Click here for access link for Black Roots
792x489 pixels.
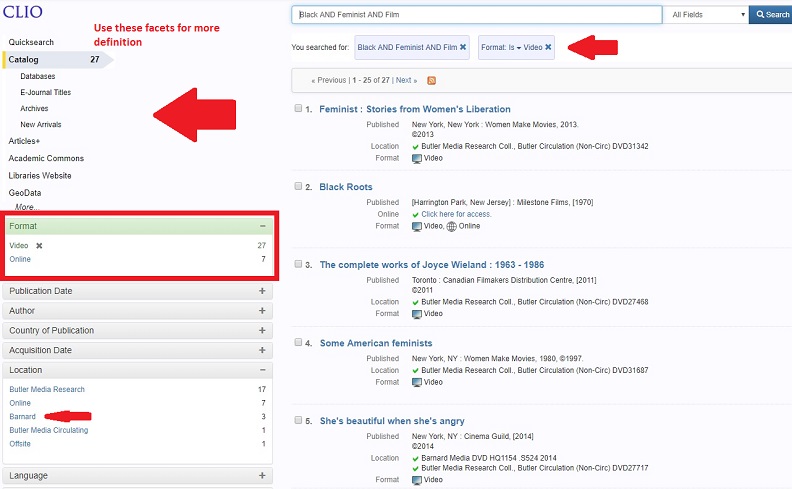[x=456, y=214]
